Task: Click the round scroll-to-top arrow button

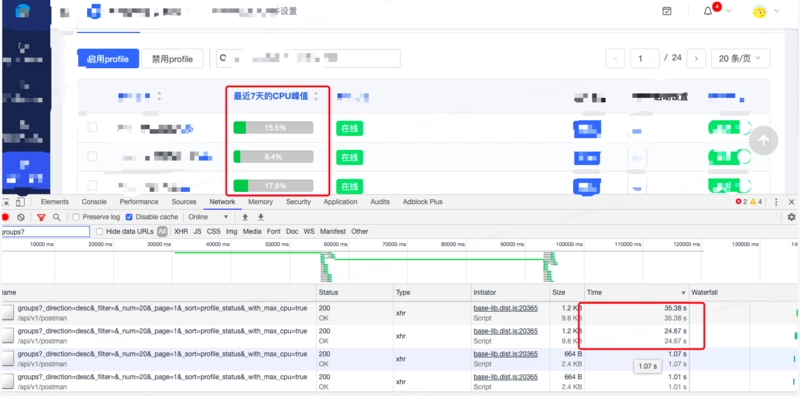Action: point(763,141)
